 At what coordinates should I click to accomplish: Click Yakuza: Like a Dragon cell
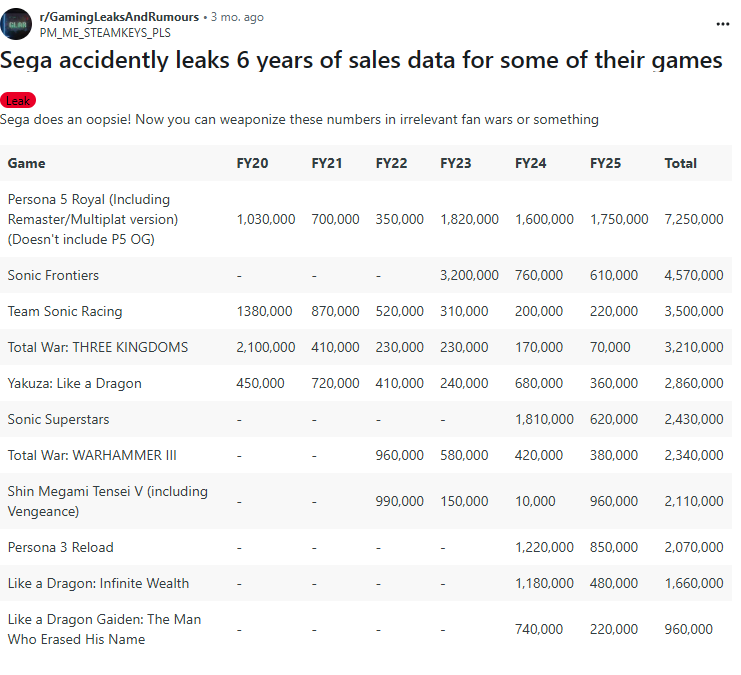tap(74, 383)
